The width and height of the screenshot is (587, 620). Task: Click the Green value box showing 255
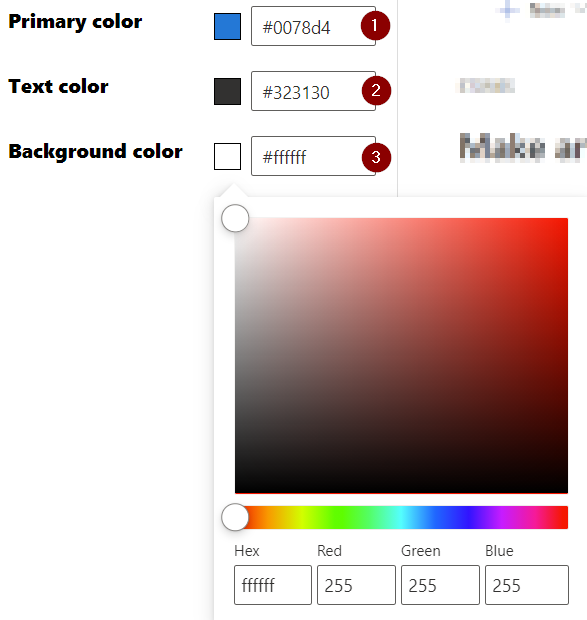pyautogui.click(x=440, y=585)
